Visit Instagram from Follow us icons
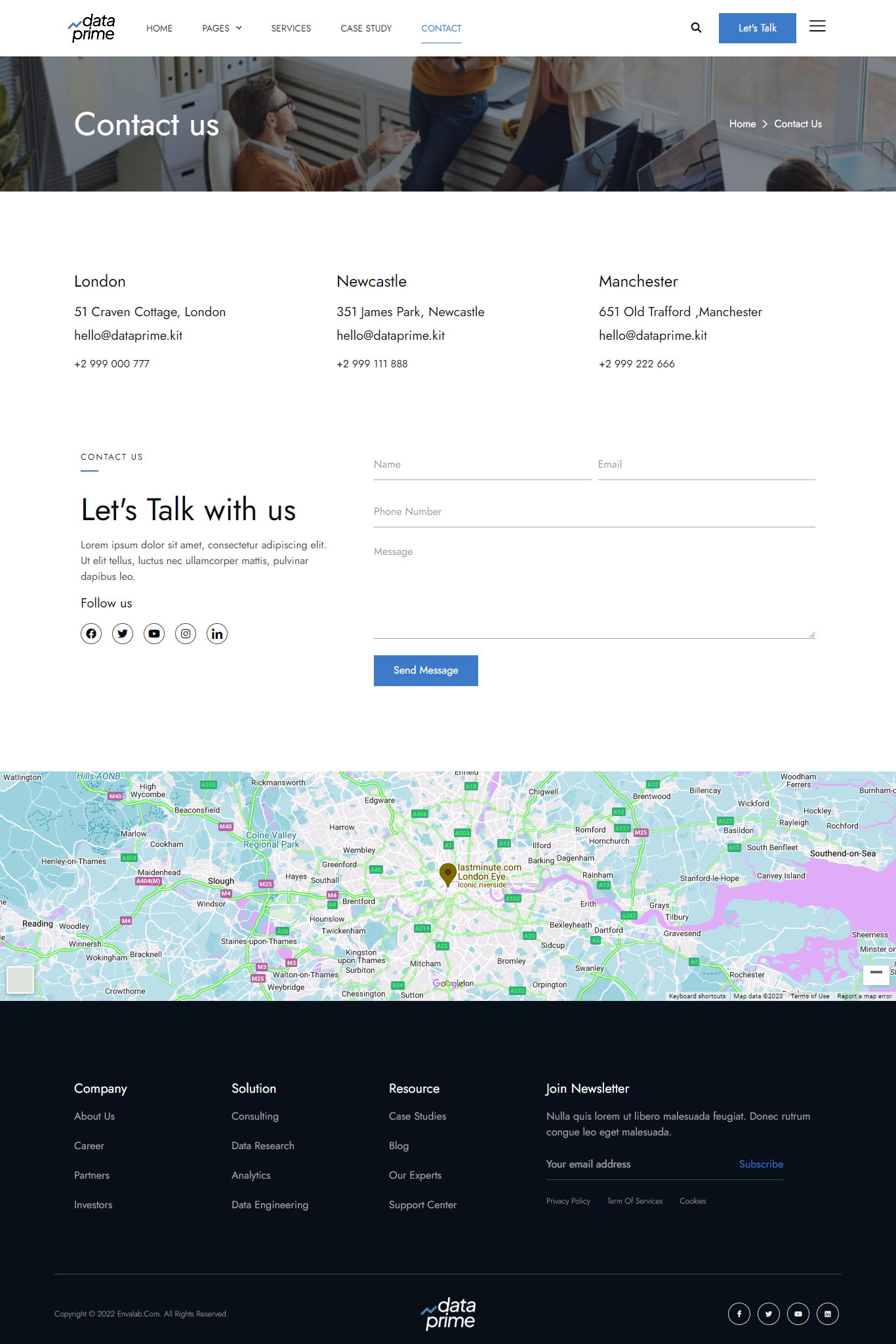 pyautogui.click(x=186, y=634)
